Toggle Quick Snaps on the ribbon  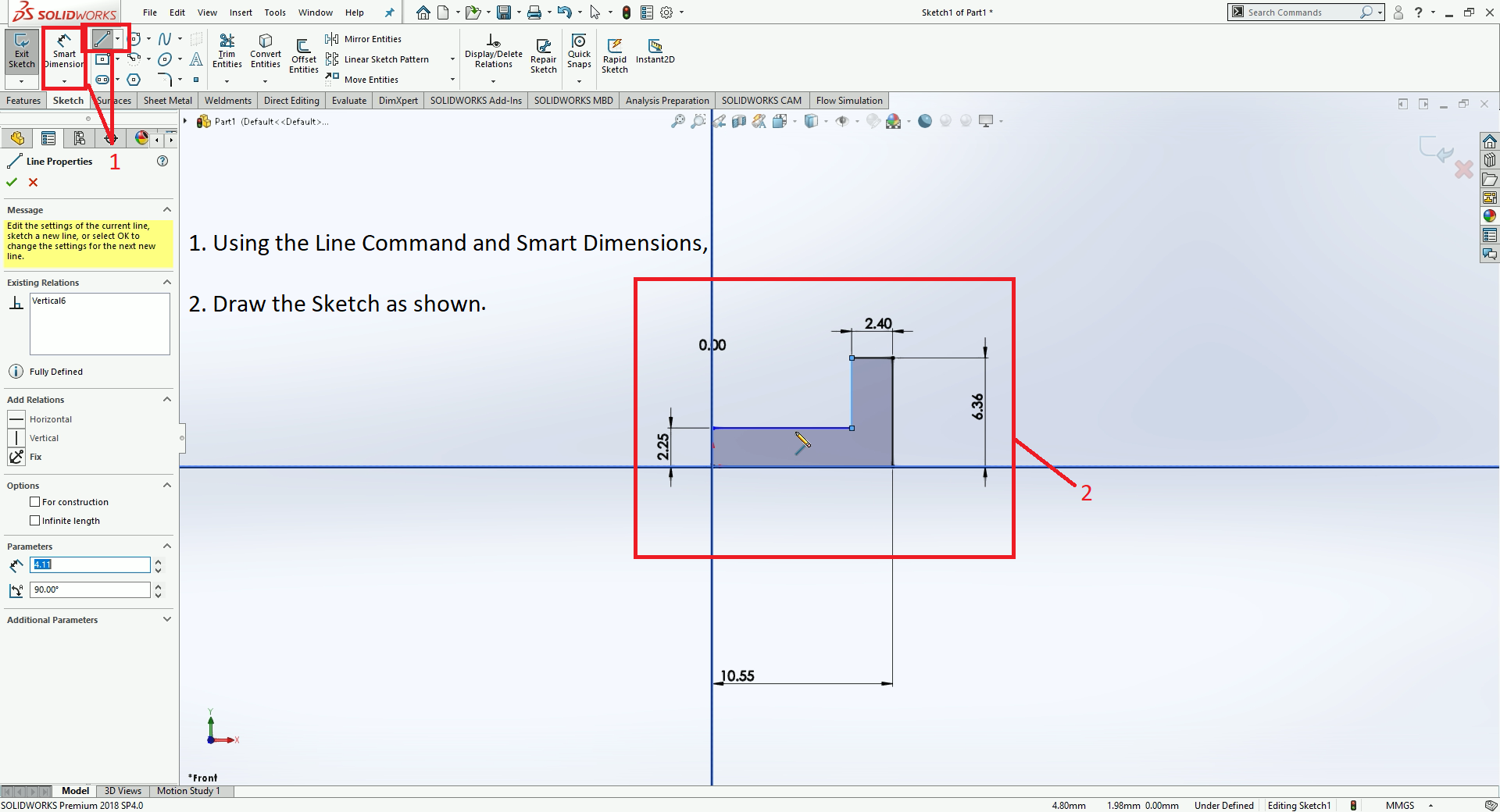(579, 51)
